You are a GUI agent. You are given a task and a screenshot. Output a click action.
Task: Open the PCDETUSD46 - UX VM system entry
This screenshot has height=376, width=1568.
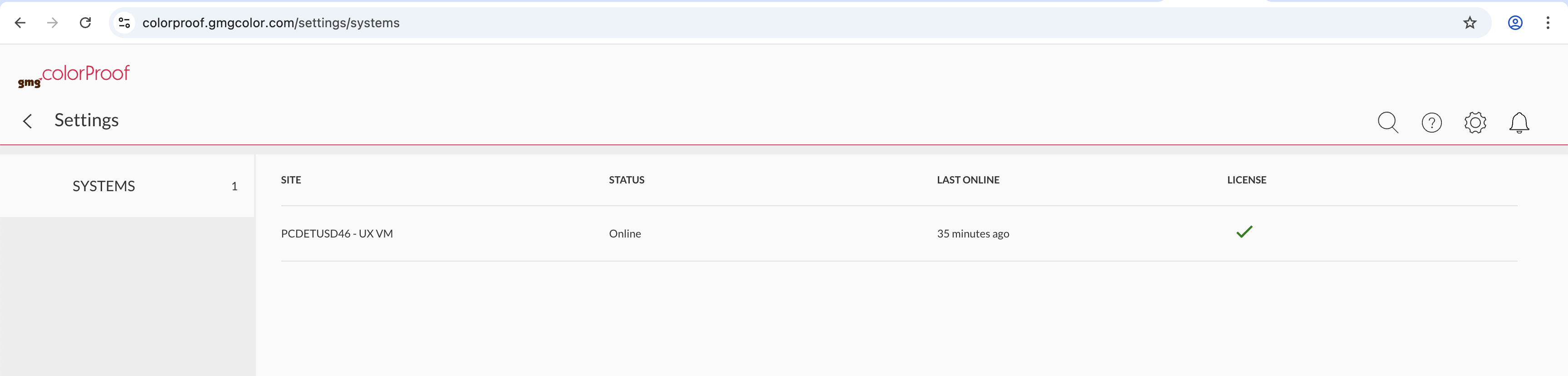coord(337,233)
